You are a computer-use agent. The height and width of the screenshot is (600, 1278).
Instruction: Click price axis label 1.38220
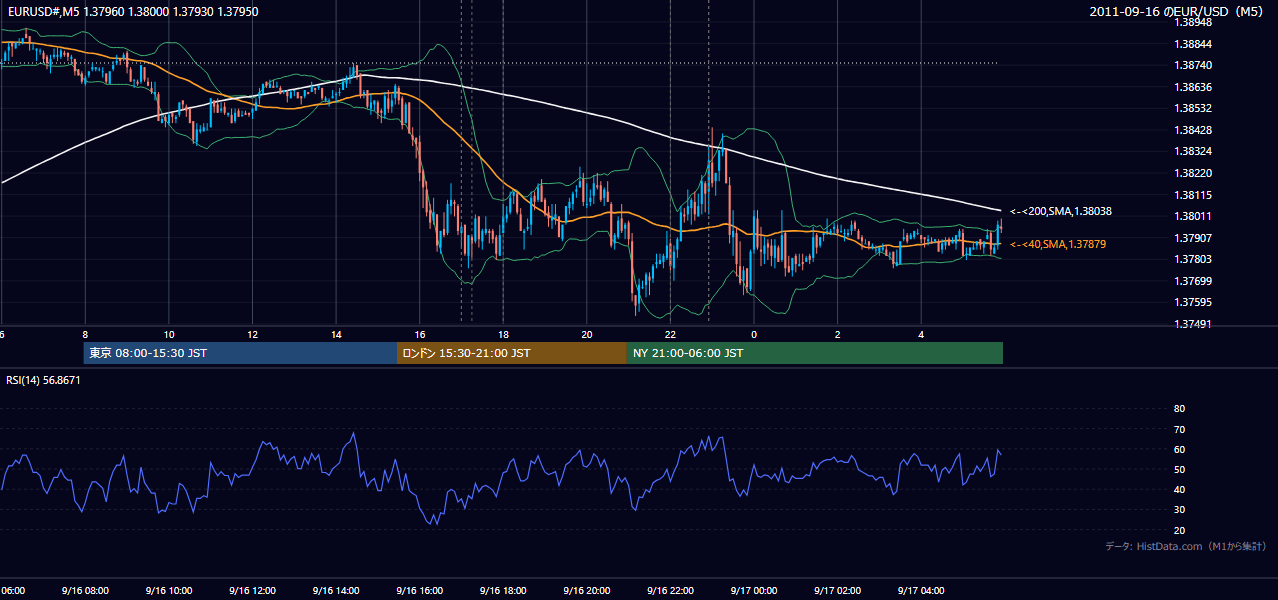1195,173
